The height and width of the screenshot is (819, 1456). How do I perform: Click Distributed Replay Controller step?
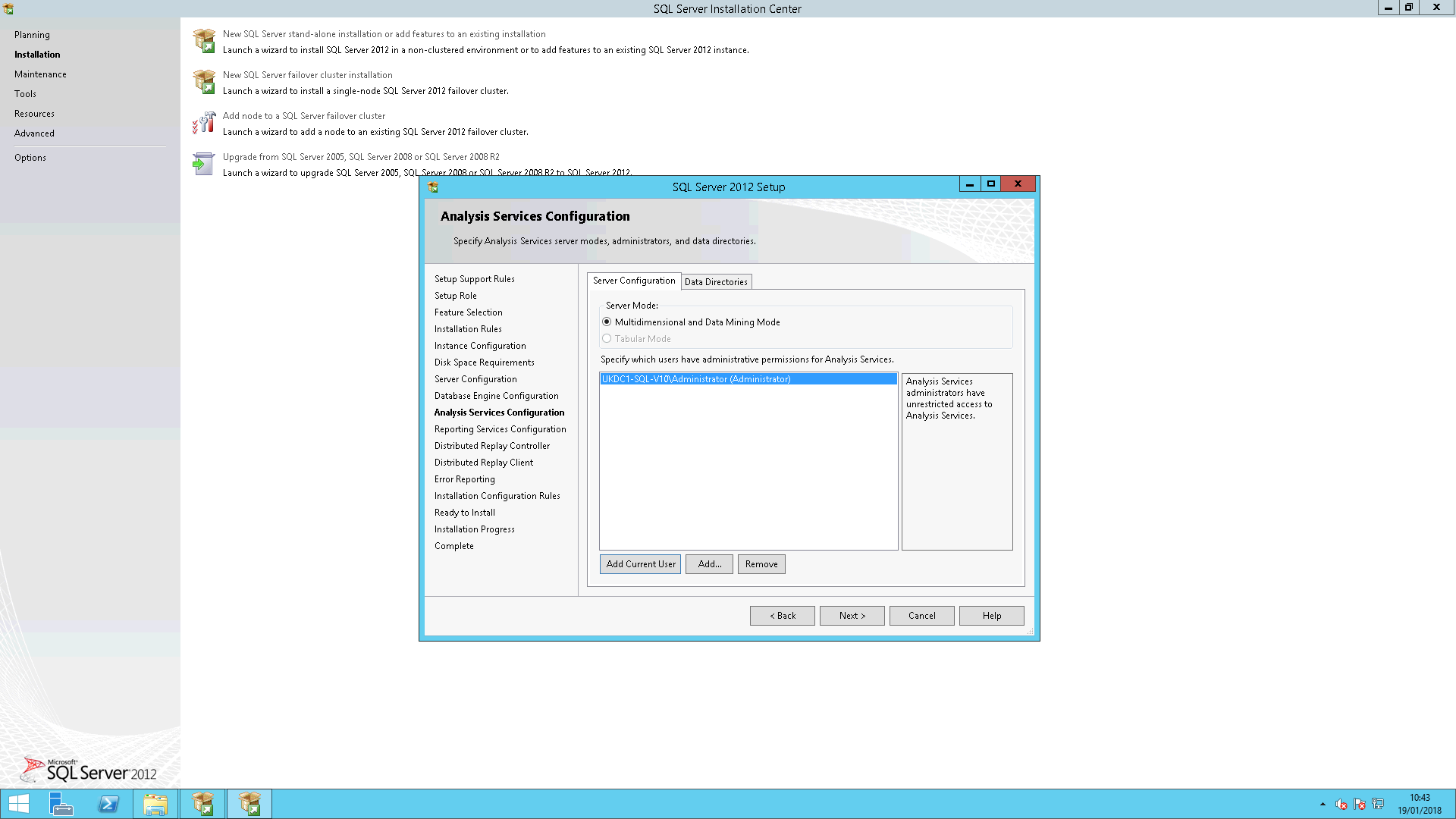click(x=492, y=446)
